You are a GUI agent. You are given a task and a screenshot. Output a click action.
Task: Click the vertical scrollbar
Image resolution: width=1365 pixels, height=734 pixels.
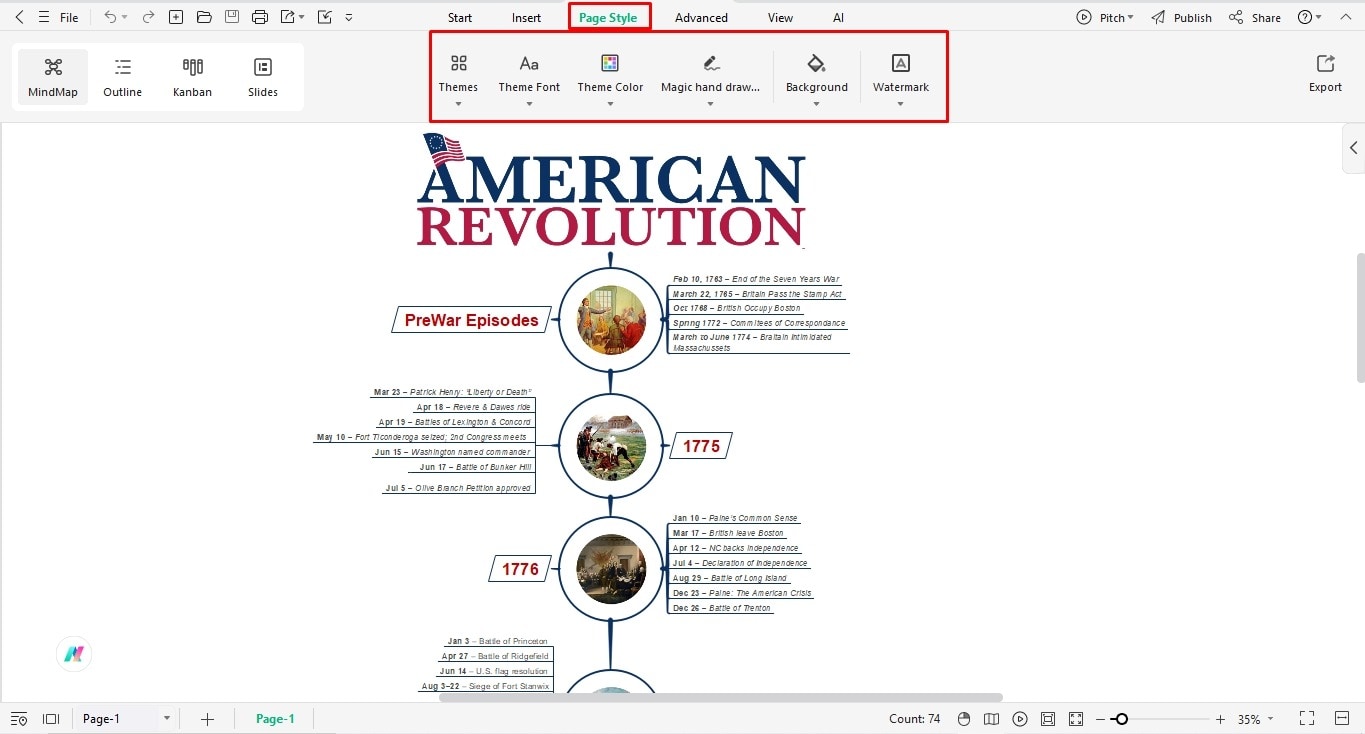pyautogui.click(x=1360, y=316)
